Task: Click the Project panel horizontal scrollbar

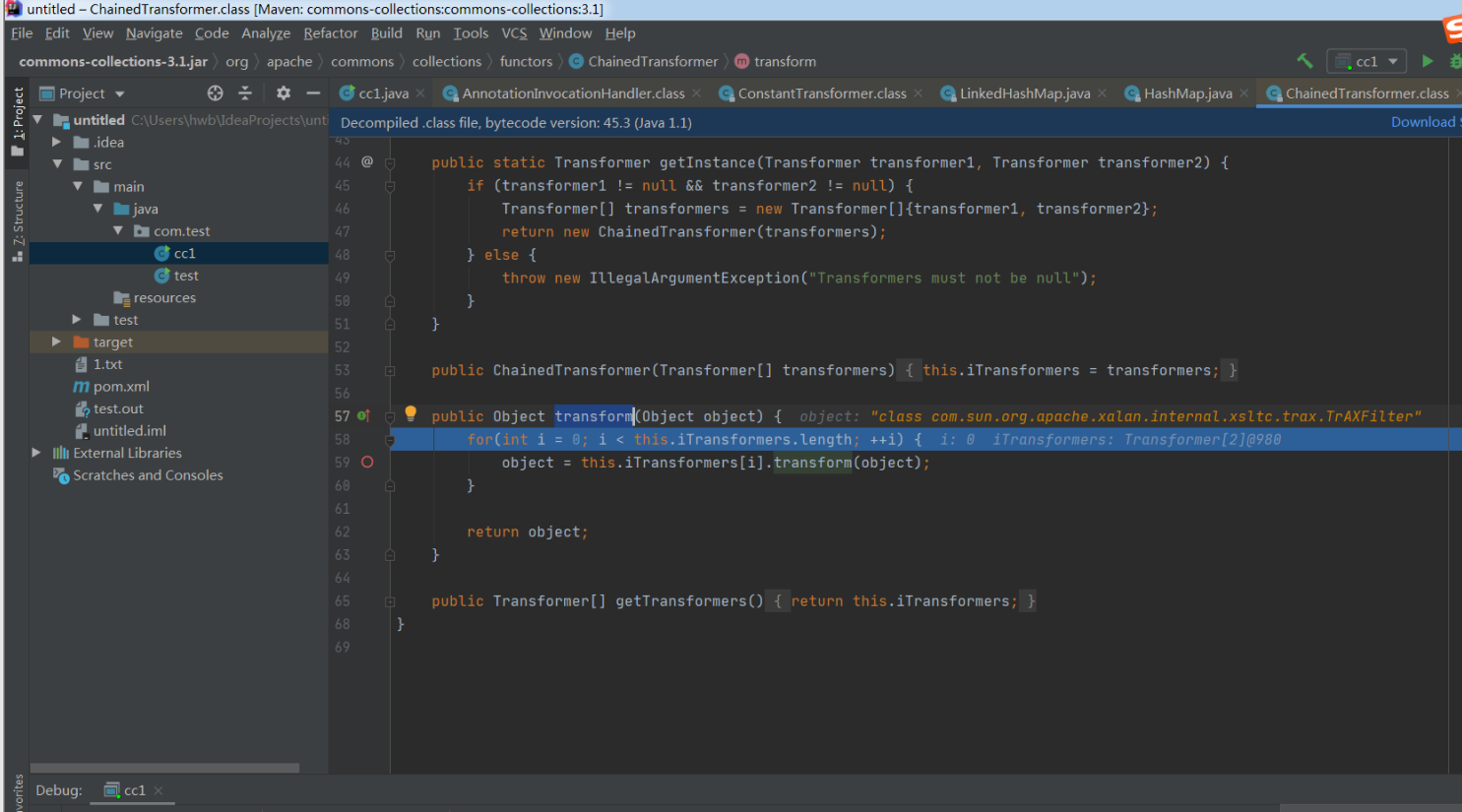Action: coord(164,768)
